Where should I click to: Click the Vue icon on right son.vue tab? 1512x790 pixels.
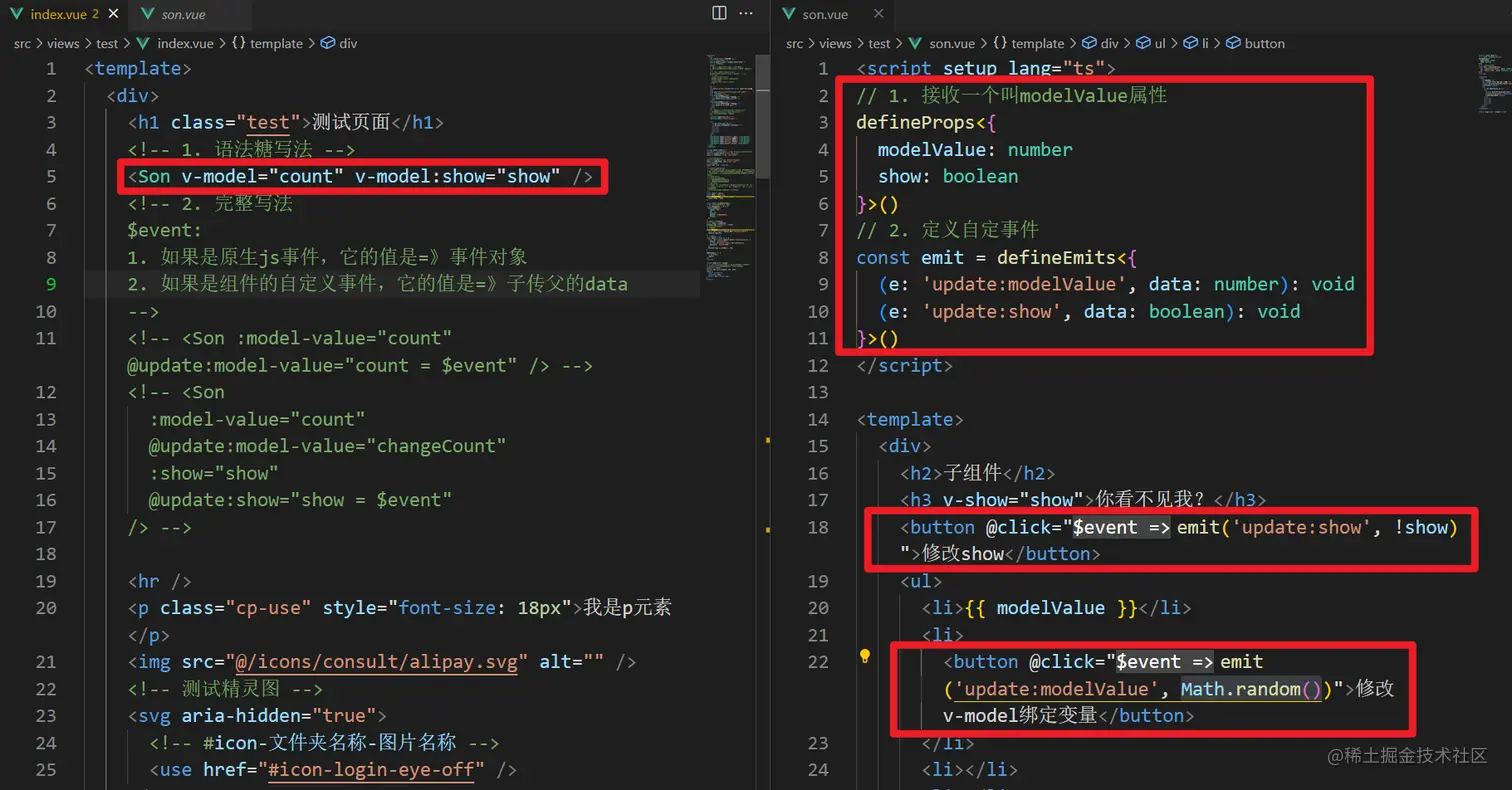pyautogui.click(x=789, y=15)
